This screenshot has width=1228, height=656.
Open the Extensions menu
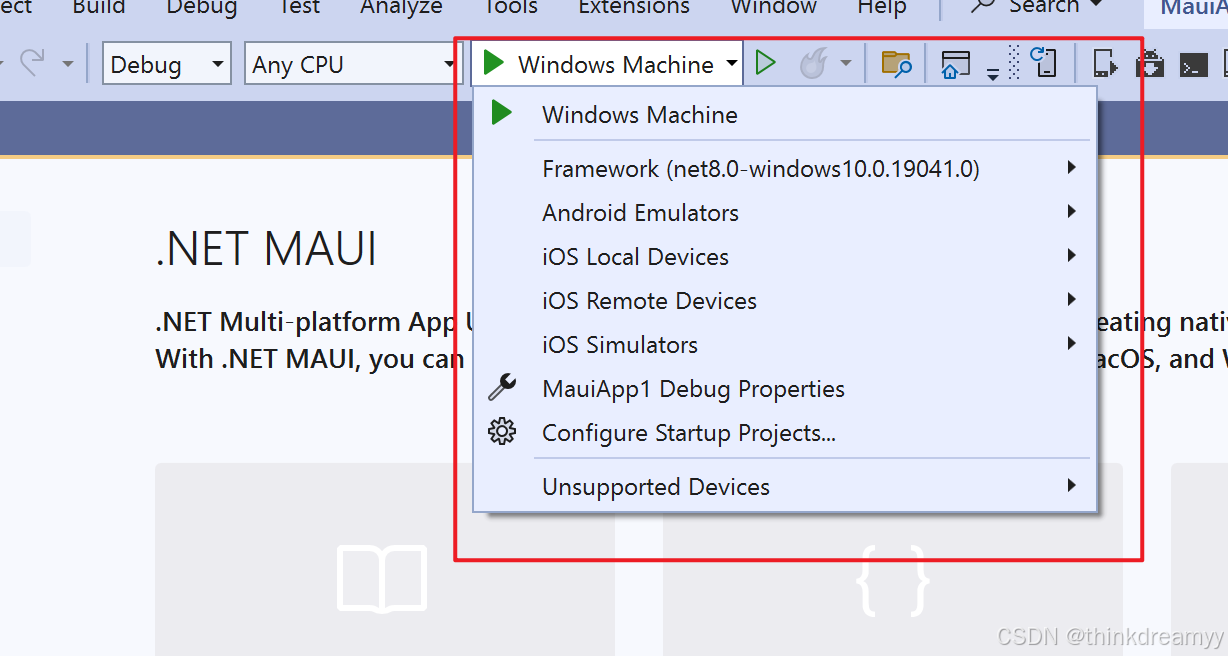(634, 7)
